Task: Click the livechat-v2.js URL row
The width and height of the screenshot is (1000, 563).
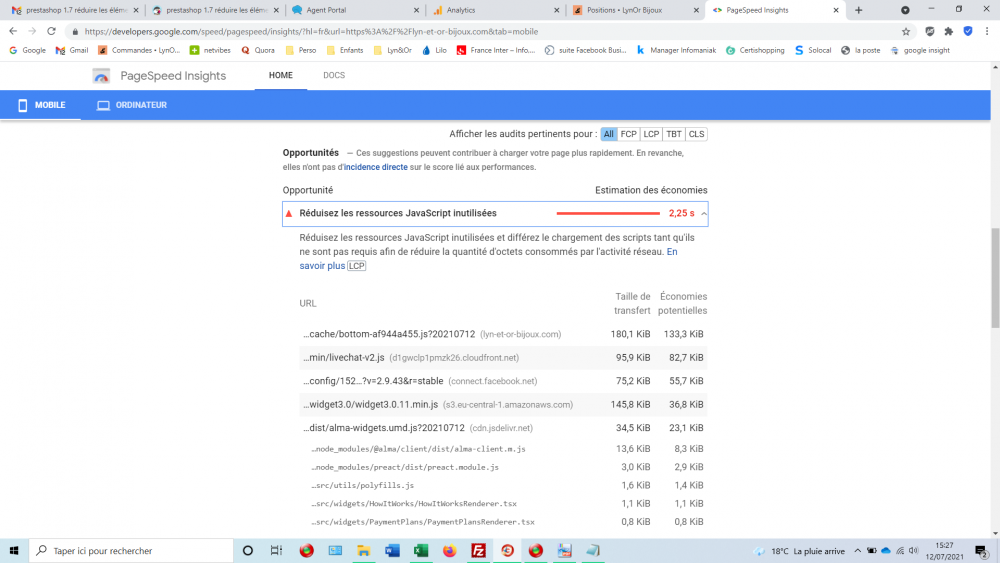Action: pyautogui.click(x=503, y=358)
